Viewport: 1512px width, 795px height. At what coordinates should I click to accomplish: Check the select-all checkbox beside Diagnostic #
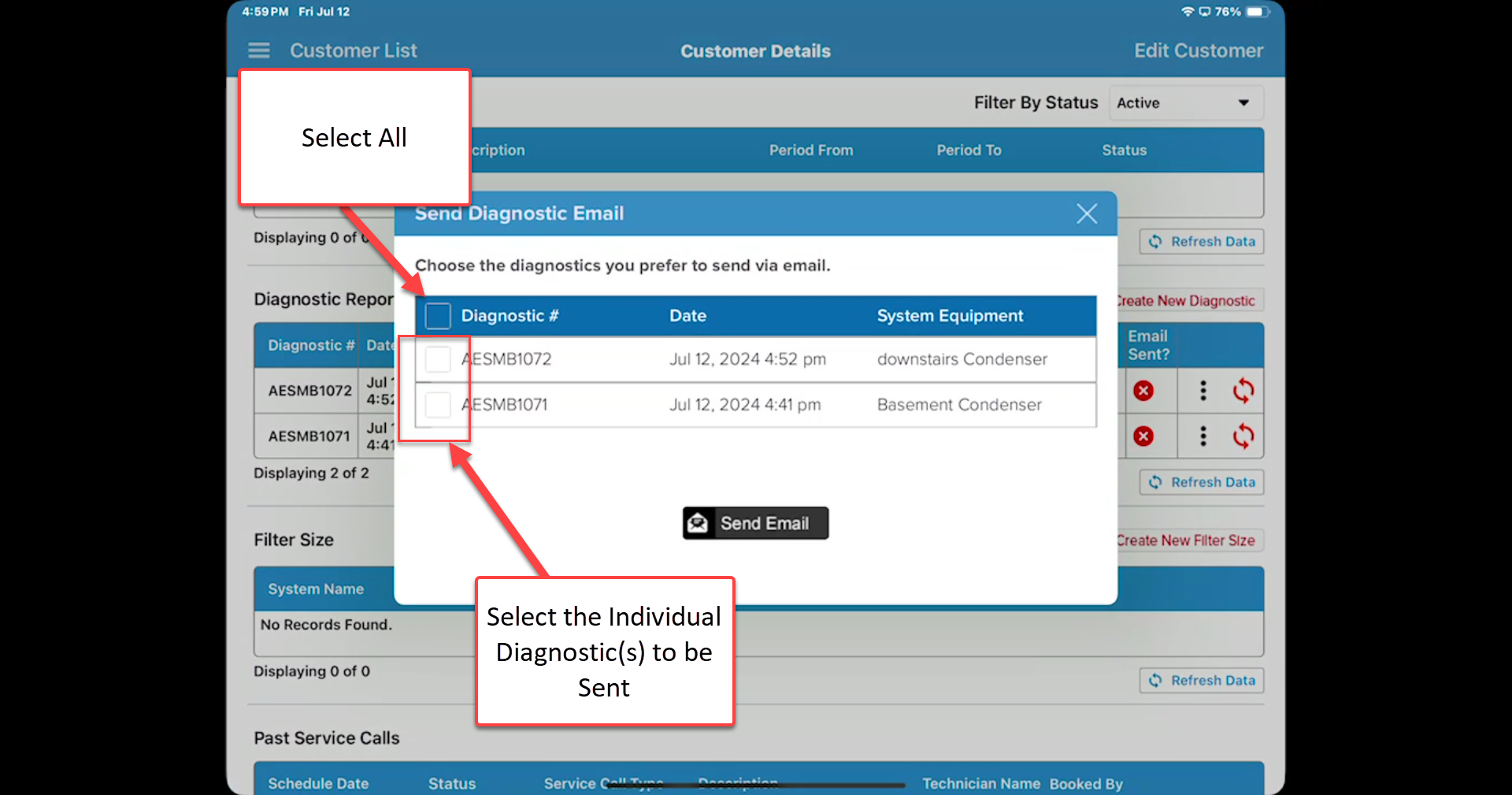tap(438, 316)
